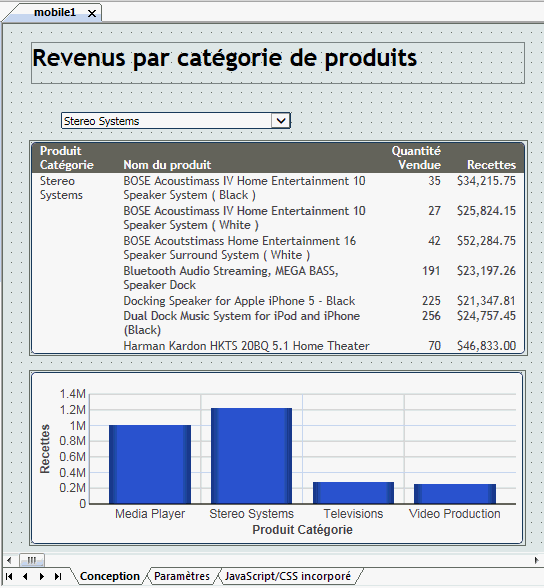Screen dimensions: 544x588
Task: Click the $23,197.26 revenue value
Action: (x=486, y=271)
